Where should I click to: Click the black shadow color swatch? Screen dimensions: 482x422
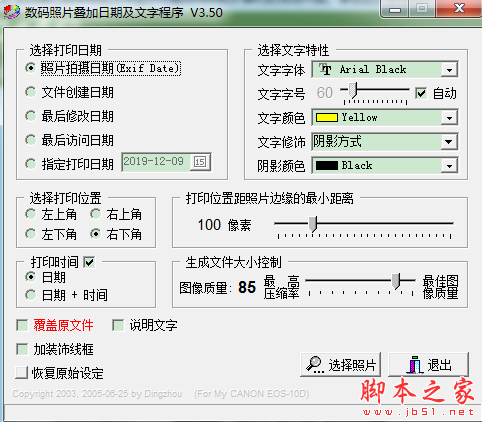[327, 166]
